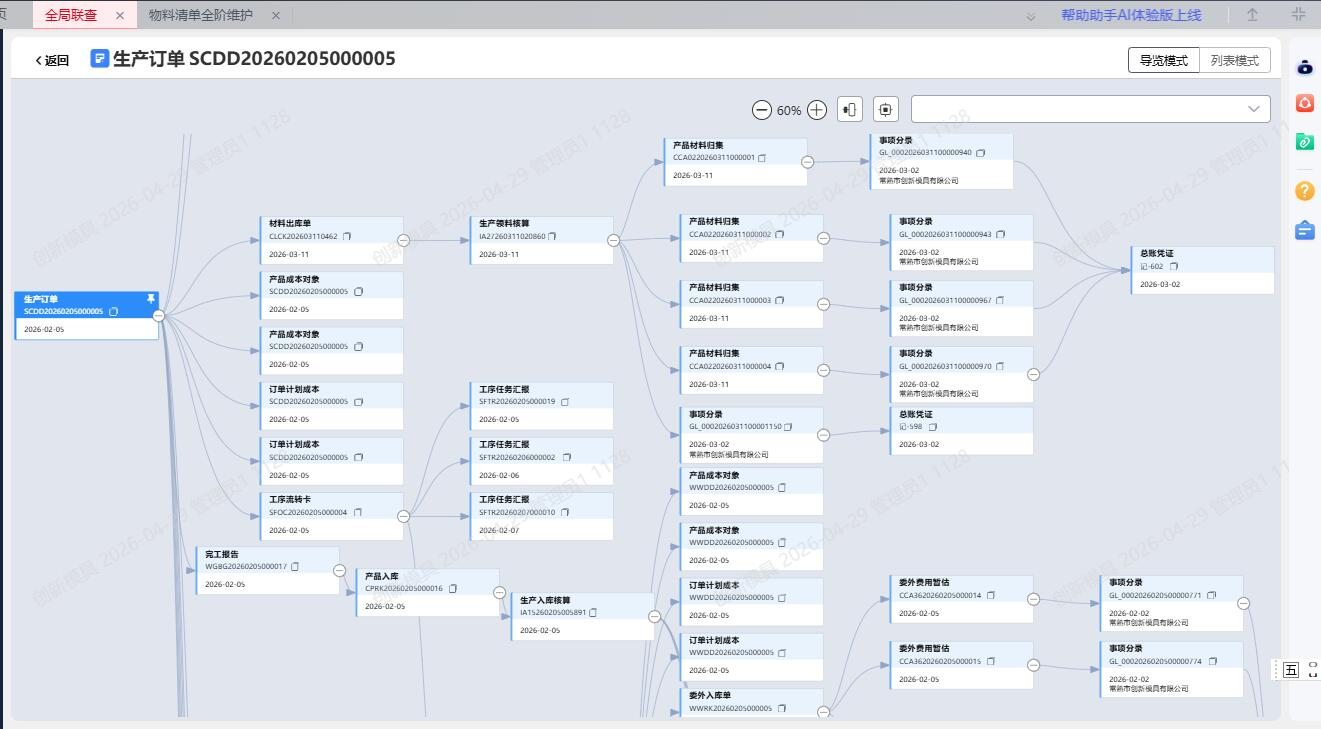
Task: Copy the 材料出库单 number CLCK202603110462
Action: tap(347, 237)
